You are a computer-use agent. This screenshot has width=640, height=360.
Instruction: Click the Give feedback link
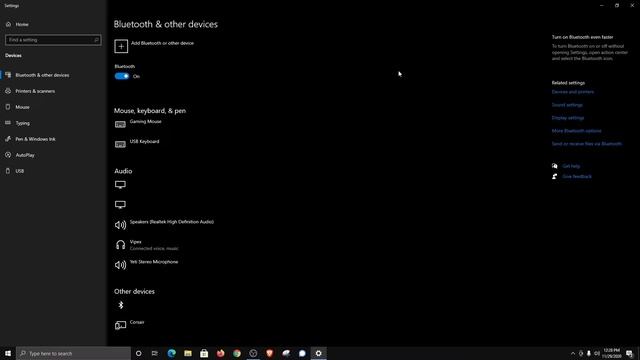click(x=577, y=177)
